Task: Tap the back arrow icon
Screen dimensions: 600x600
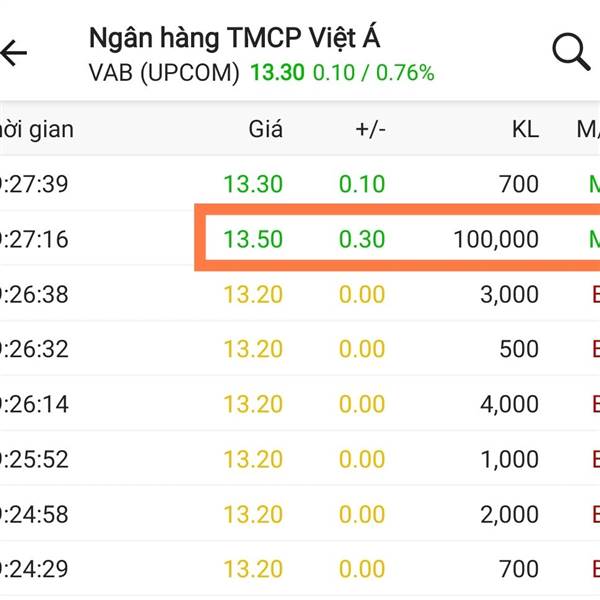Action: click(x=14, y=53)
